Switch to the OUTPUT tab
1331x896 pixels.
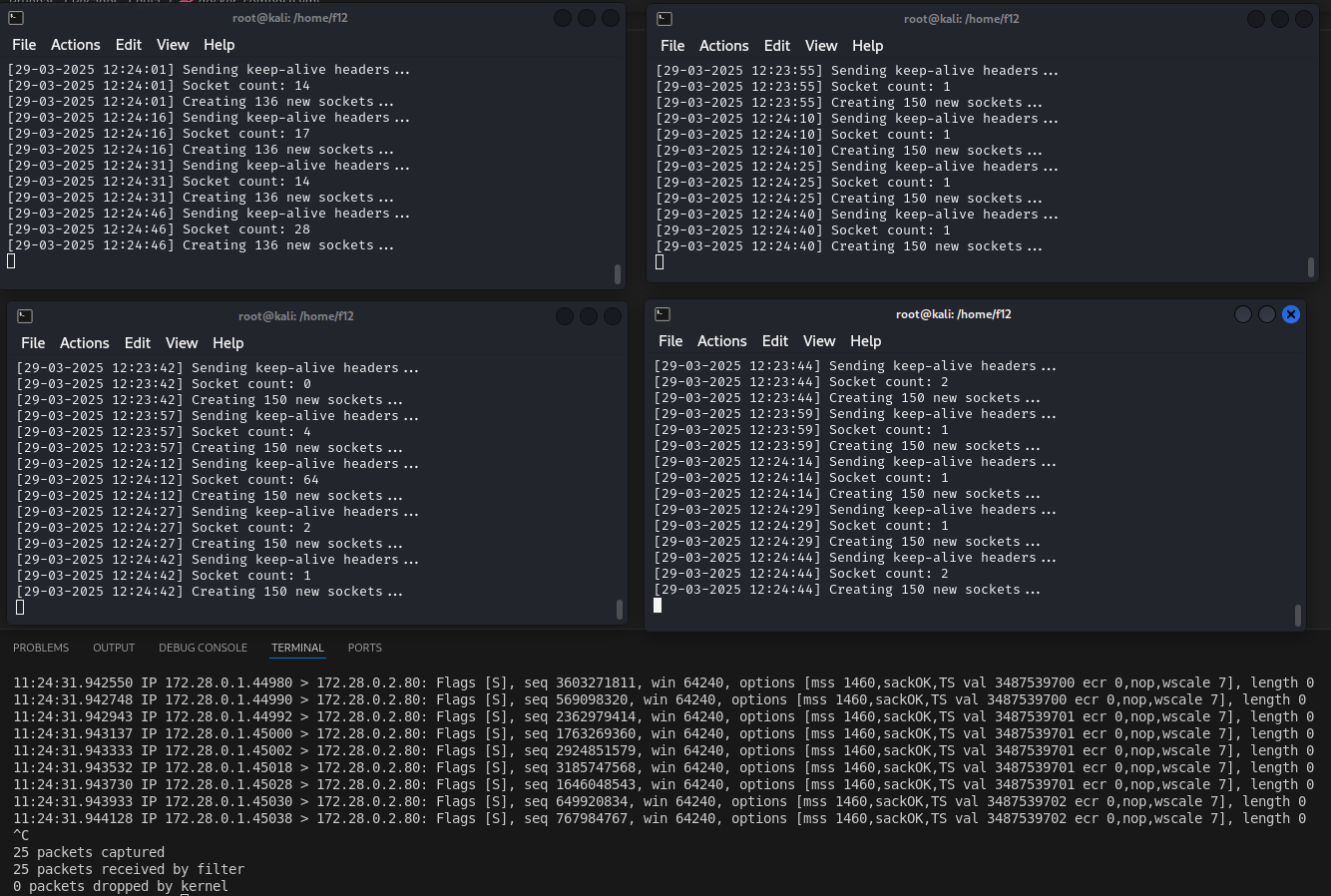(x=114, y=648)
